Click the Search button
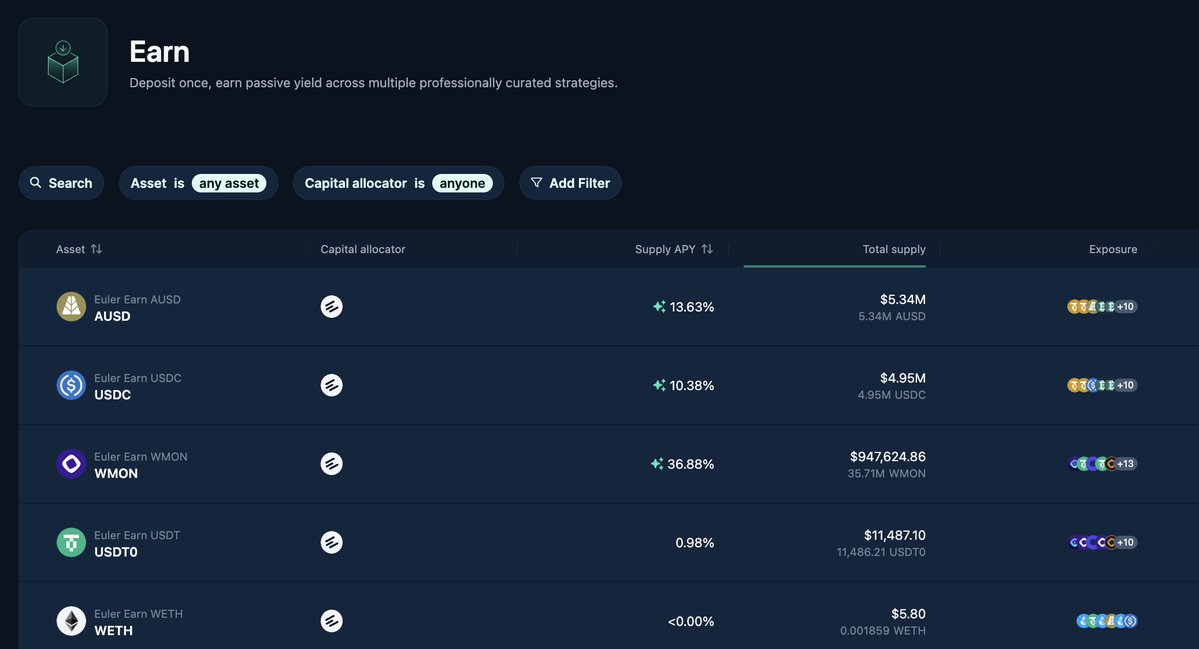Screen dimensions: 1199x649 pos(61,183)
